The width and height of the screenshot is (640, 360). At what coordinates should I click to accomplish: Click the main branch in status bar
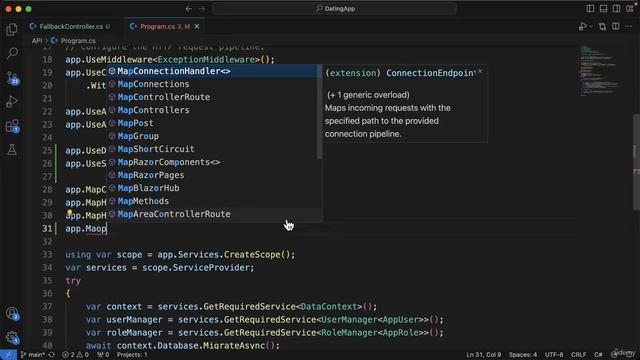pos(33,355)
